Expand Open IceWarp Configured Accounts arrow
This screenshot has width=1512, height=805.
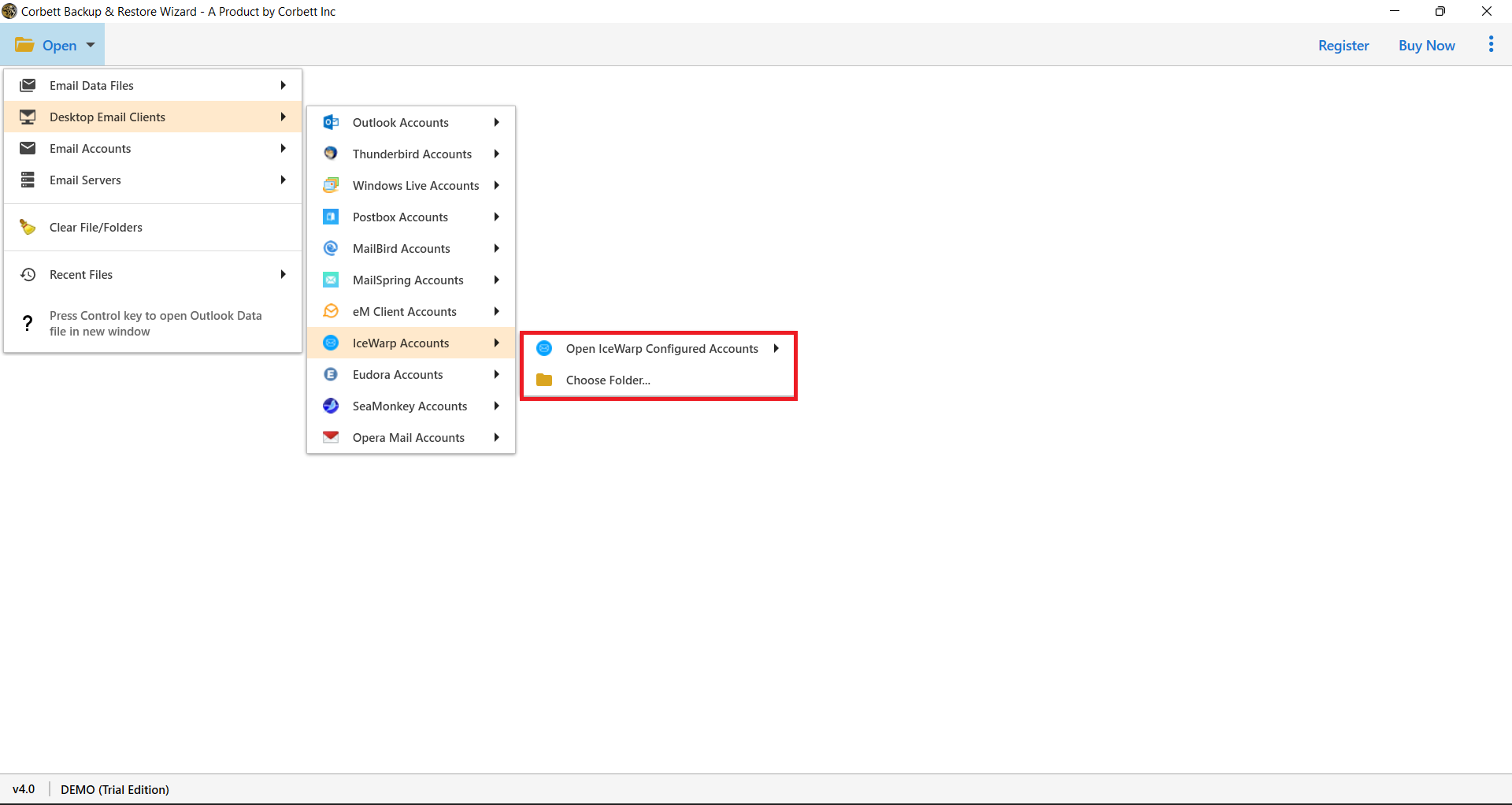(776, 348)
